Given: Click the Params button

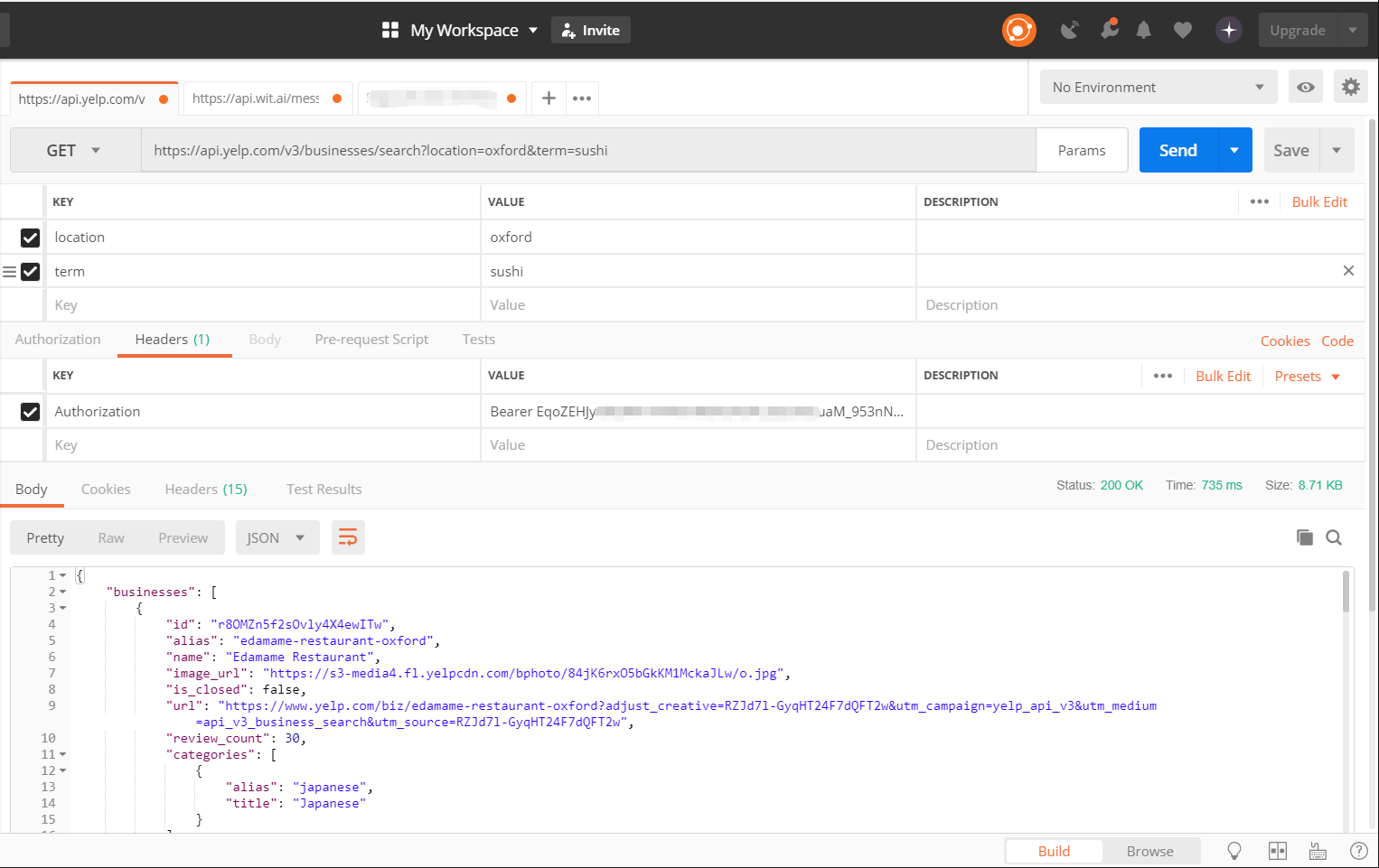Looking at the screenshot, I should point(1082,150).
